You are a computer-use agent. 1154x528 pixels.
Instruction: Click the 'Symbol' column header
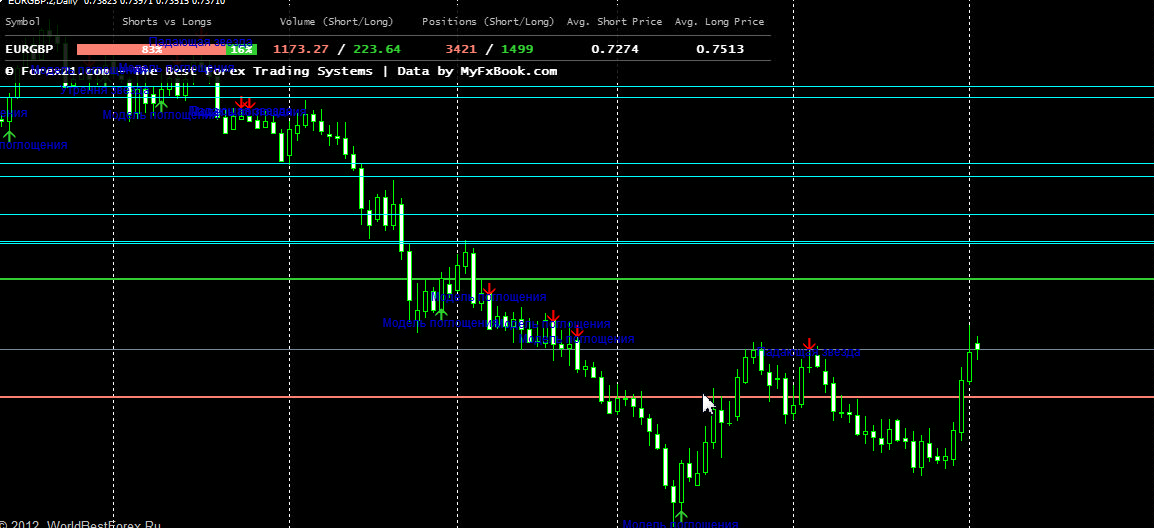[x=24, y=21]
